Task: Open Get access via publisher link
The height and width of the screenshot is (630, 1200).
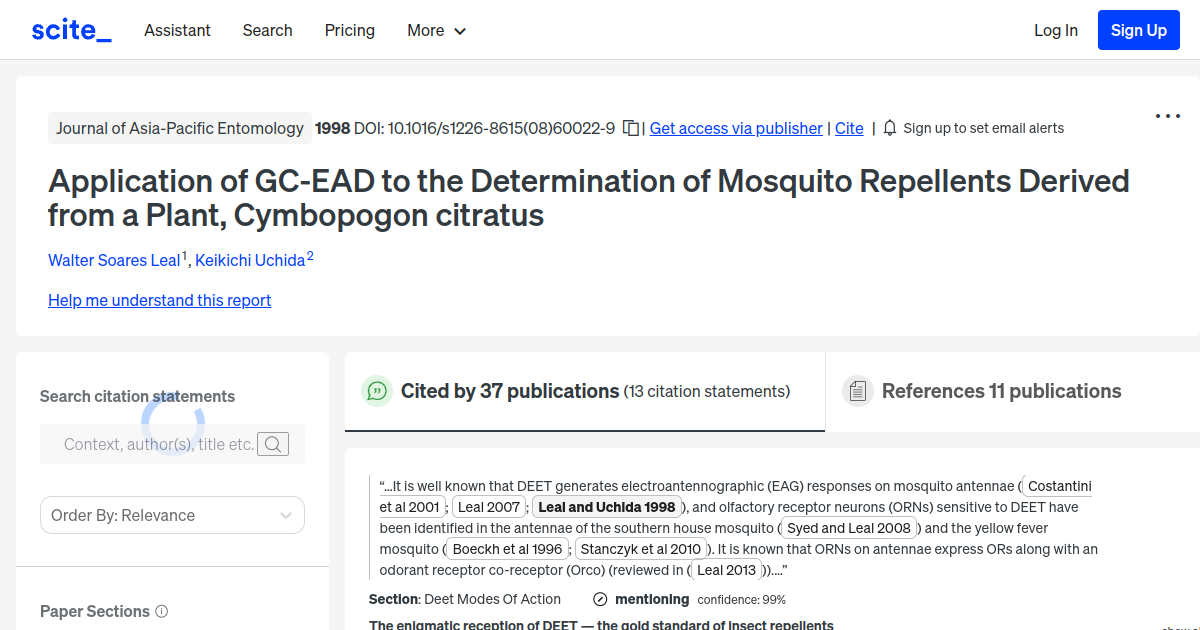Action: tap(736, 128)
